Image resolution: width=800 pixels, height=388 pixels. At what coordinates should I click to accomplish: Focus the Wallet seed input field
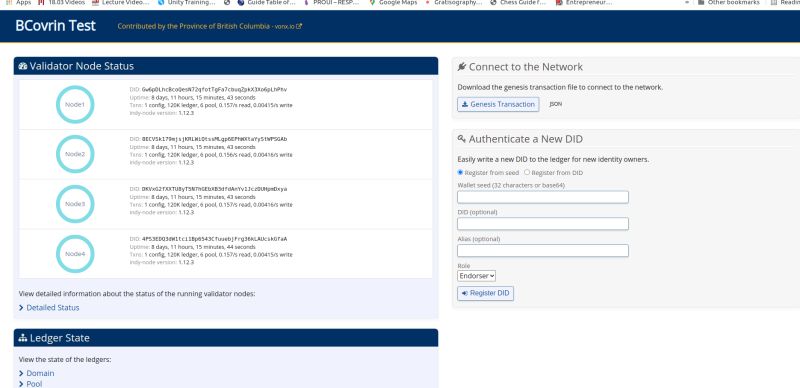[543, 197]
